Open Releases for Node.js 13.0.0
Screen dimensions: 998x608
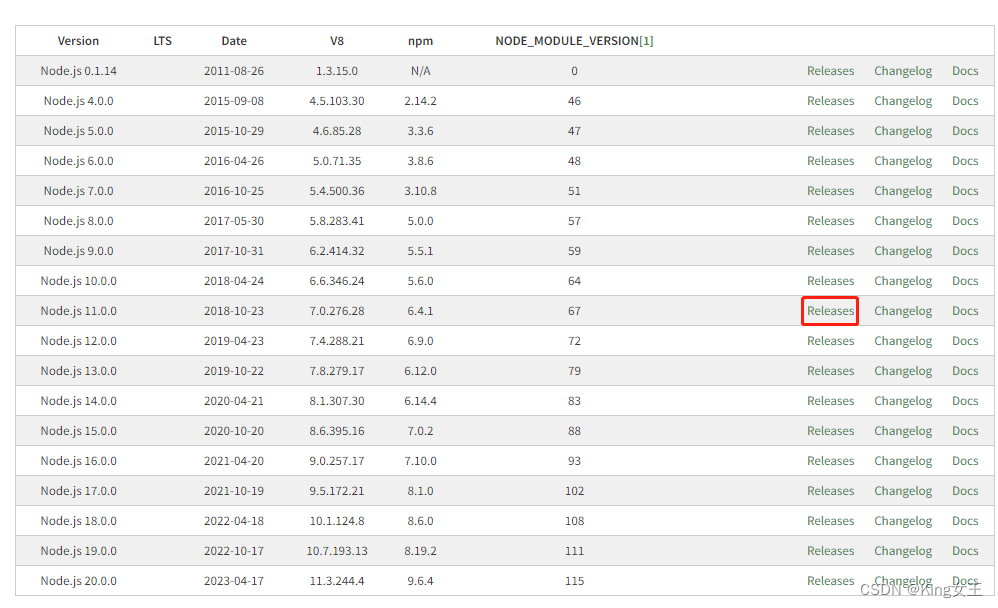(830, 371)
